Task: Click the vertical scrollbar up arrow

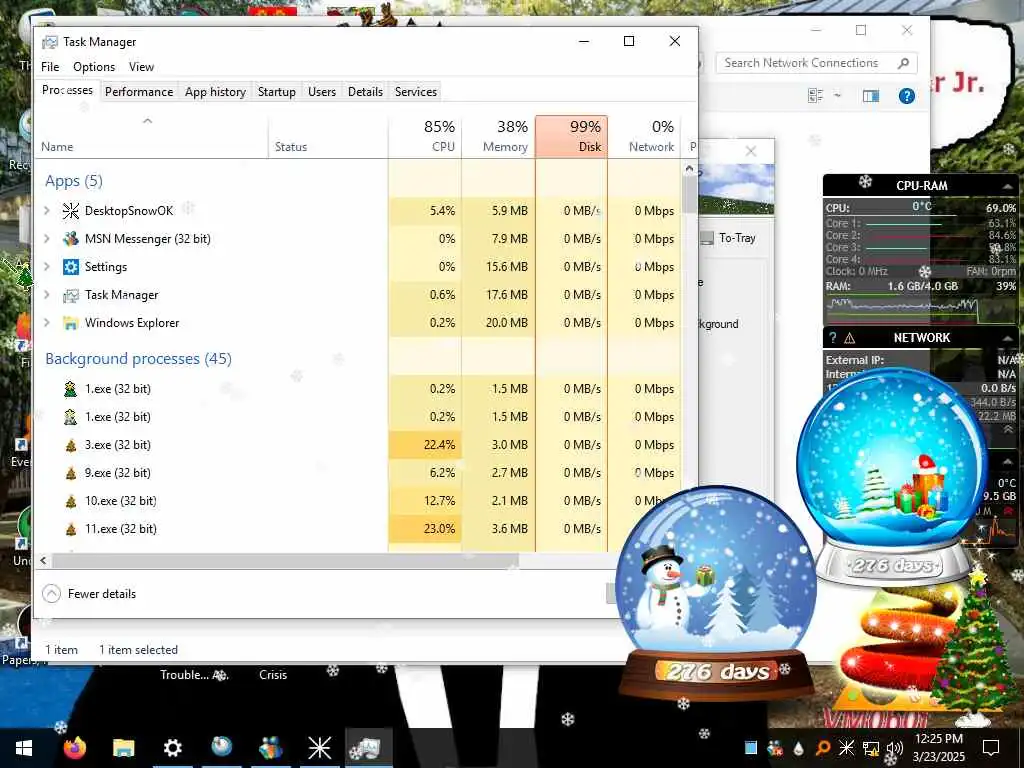Action: tap(689, 168)
